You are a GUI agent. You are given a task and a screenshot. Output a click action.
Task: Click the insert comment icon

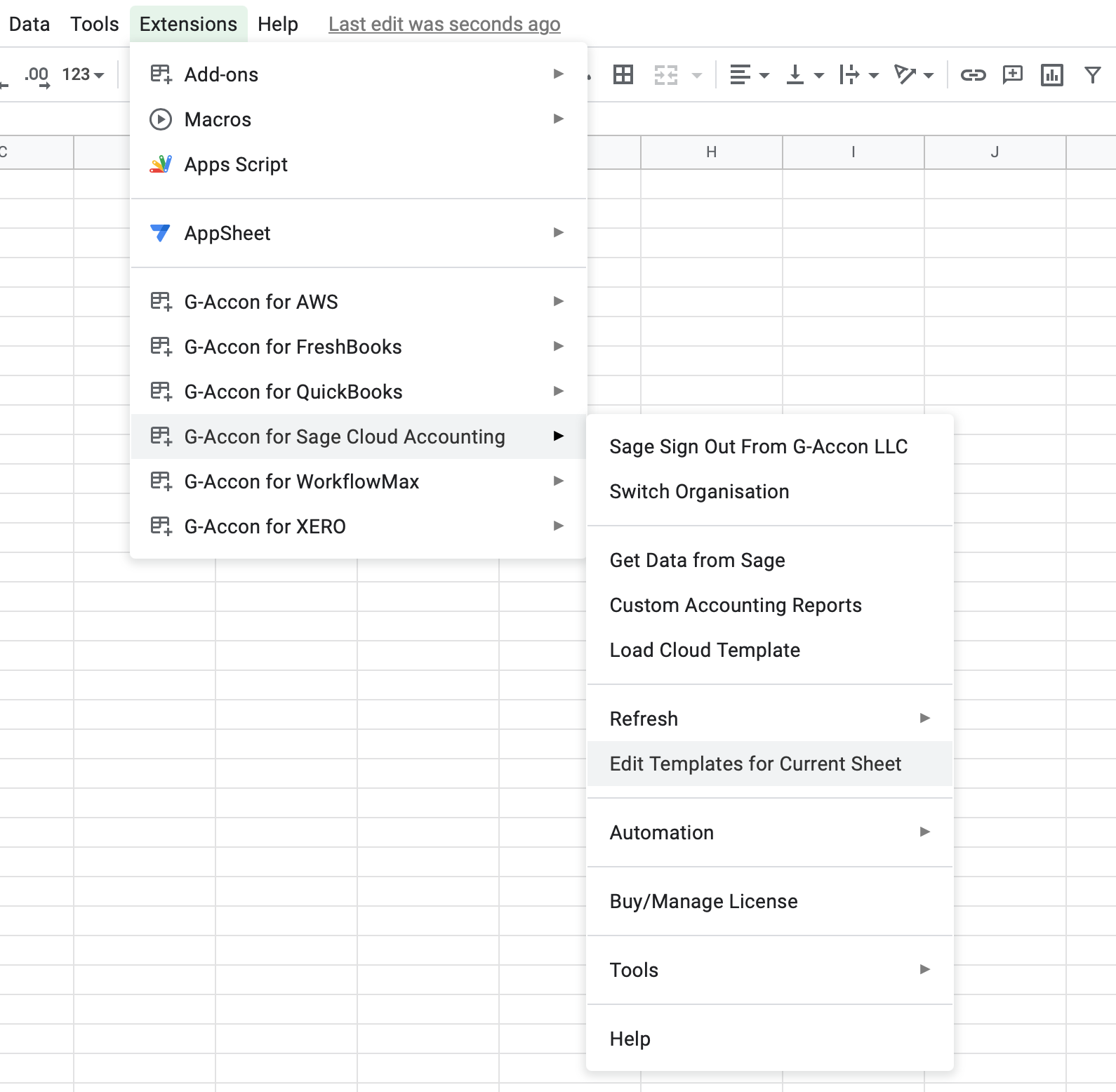point(1013,74)
